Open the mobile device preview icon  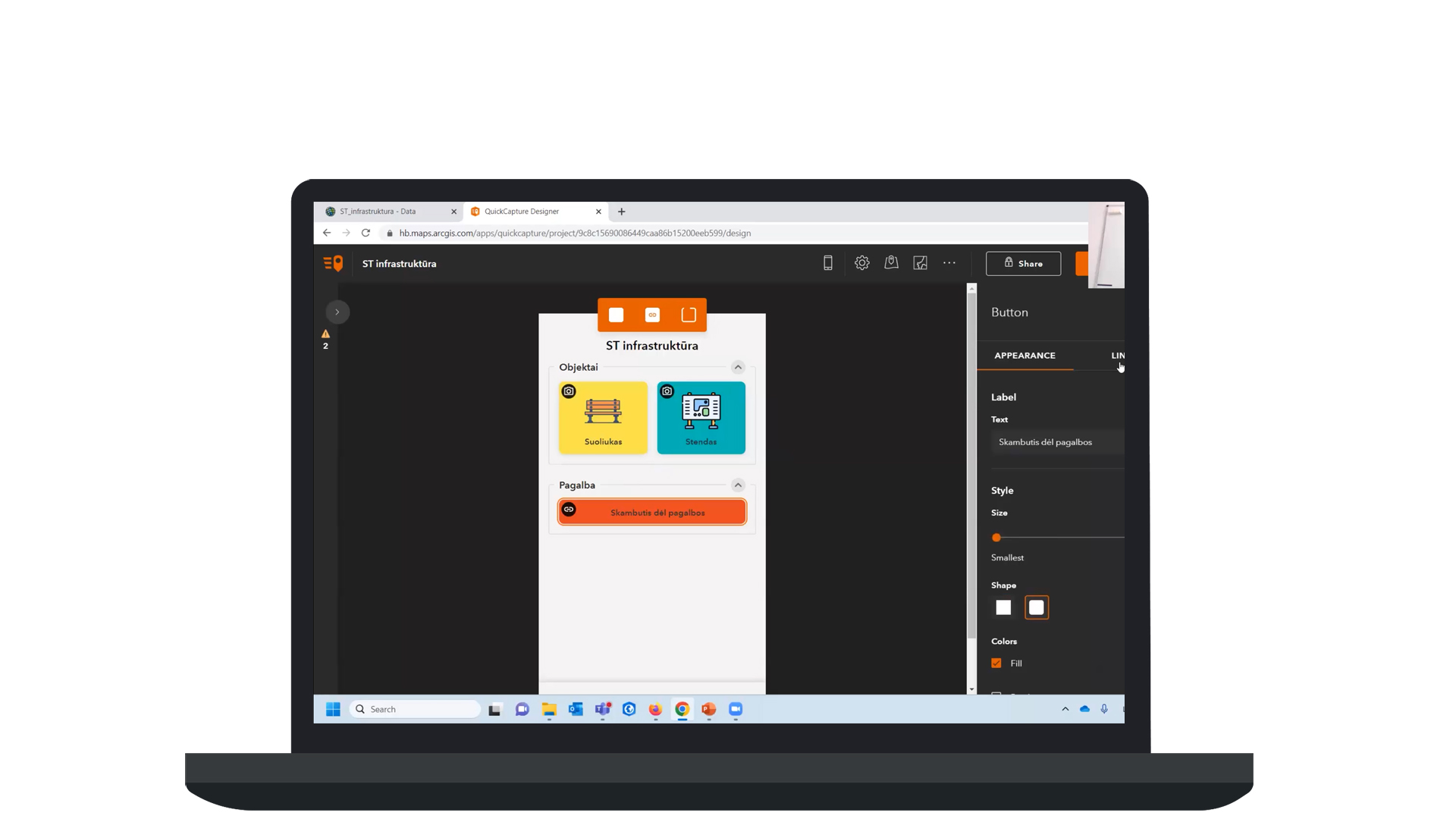(x=827, y=263)
